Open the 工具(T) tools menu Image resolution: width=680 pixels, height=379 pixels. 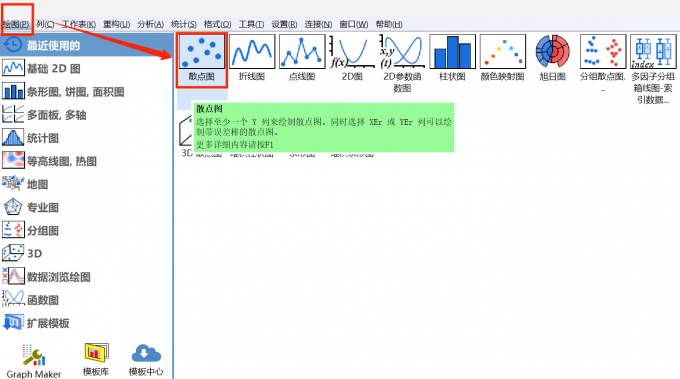251,24
